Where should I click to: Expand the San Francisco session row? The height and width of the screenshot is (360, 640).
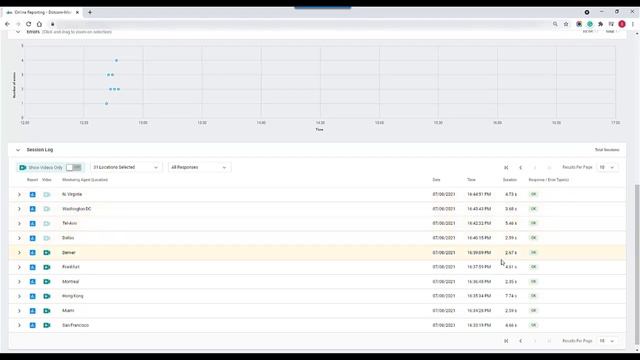pyautogui.click(x=19, y=325)
